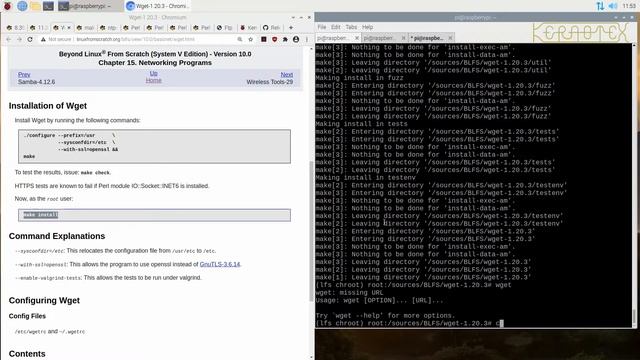This screenshot has height=360, width=640.
Task: Click the terminal prompt line with cursor
Action: [x=410, y=323]
